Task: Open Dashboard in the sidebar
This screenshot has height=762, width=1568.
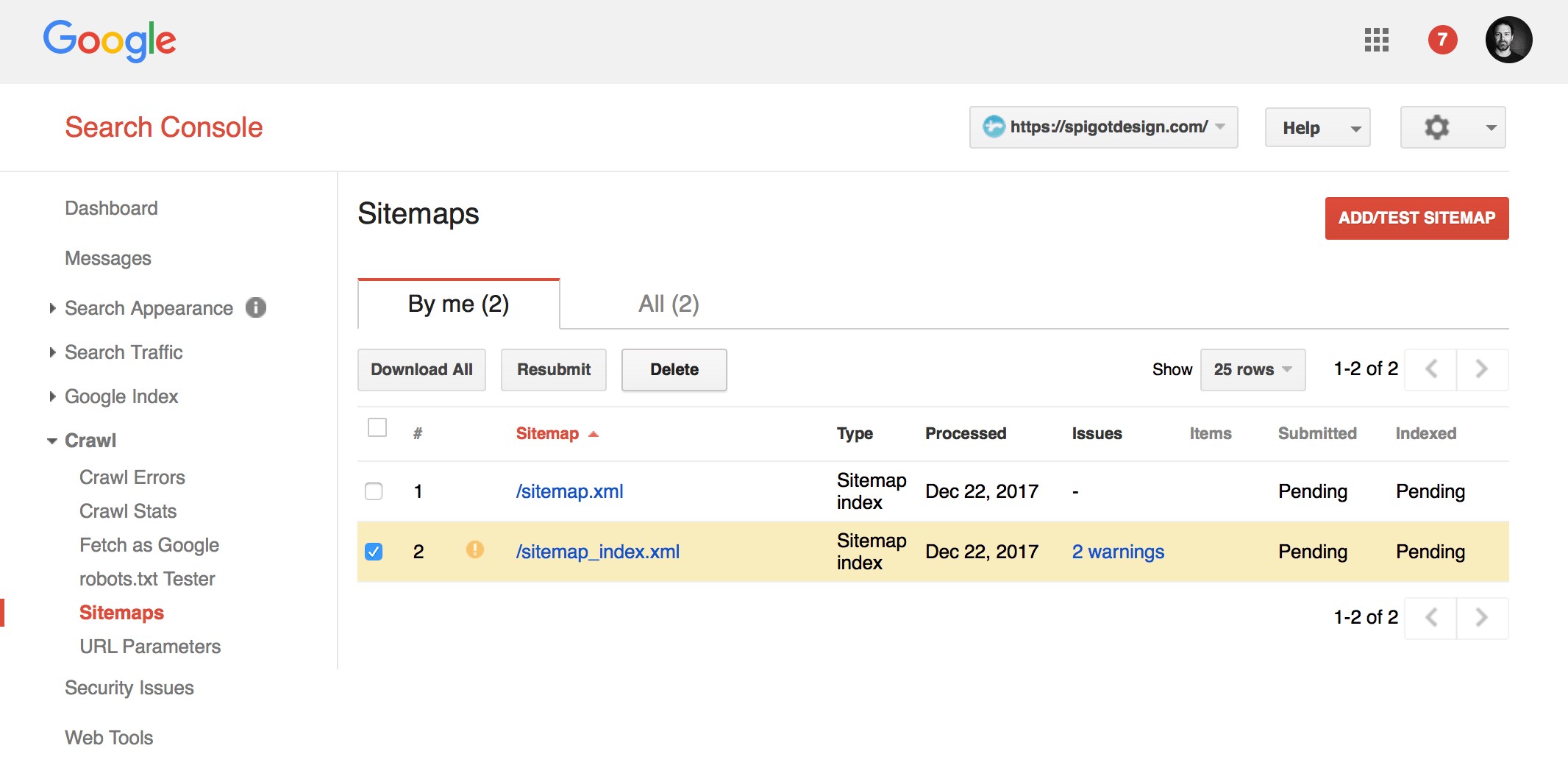Action: point(111,208)
